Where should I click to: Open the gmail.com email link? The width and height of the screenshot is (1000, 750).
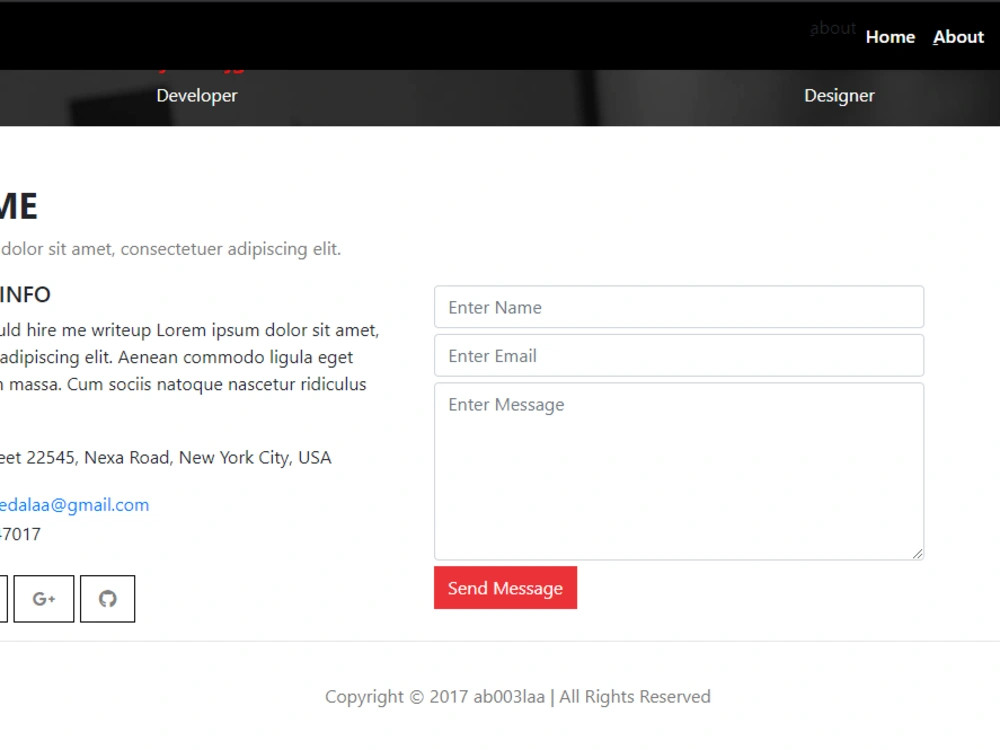(x=75, y=505)
